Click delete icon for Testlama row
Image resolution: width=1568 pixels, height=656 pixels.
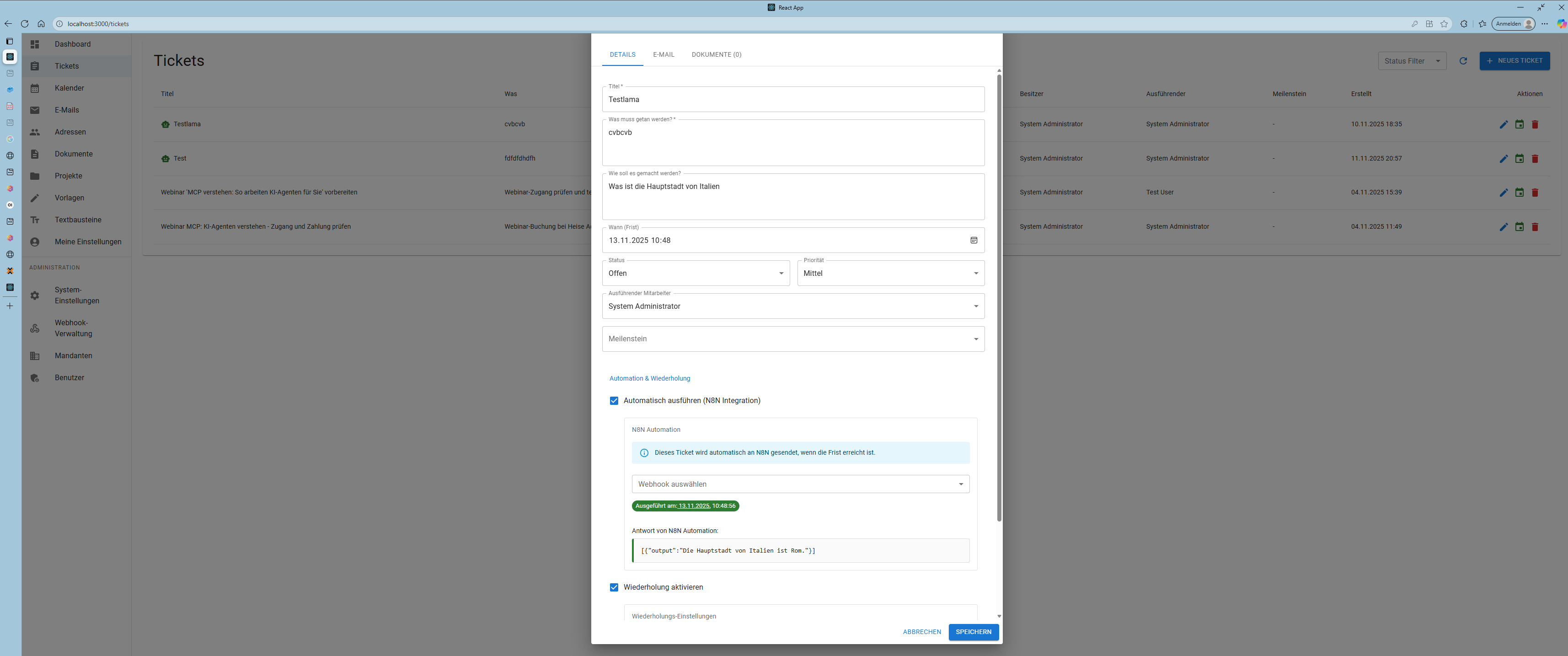tap(1535, 124)
